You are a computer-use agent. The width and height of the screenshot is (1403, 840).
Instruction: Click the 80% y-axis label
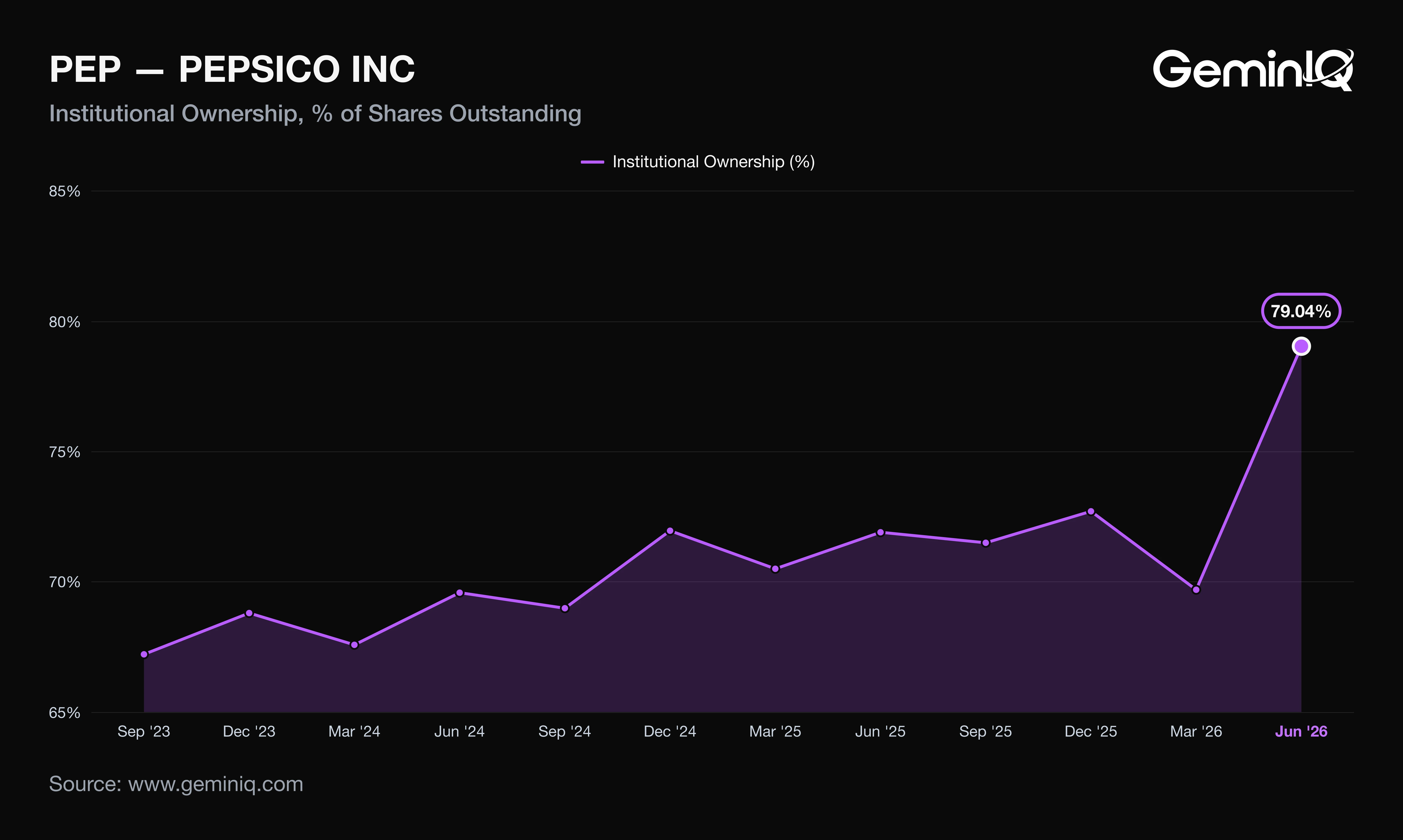pyautogui.click(x=65, y=322)
